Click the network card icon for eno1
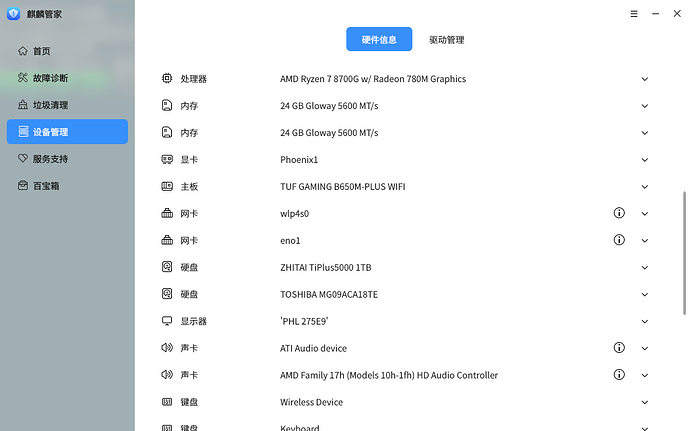The image size is (690, 431). tap(167, 240)
